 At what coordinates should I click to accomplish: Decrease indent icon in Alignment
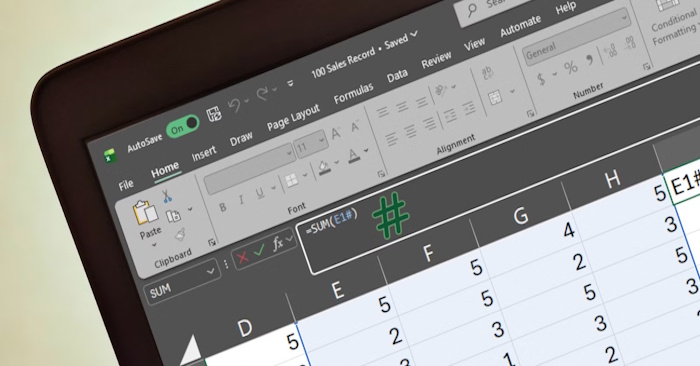coord(450,116)
